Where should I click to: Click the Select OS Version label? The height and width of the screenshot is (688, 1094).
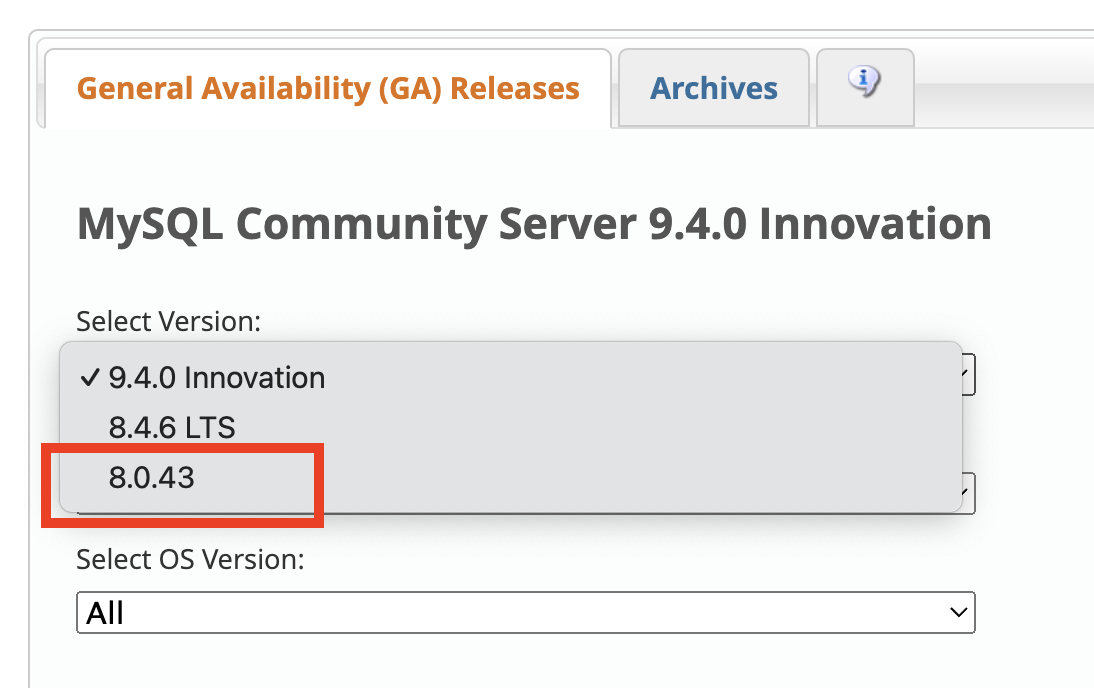click(x=190, y=560)
